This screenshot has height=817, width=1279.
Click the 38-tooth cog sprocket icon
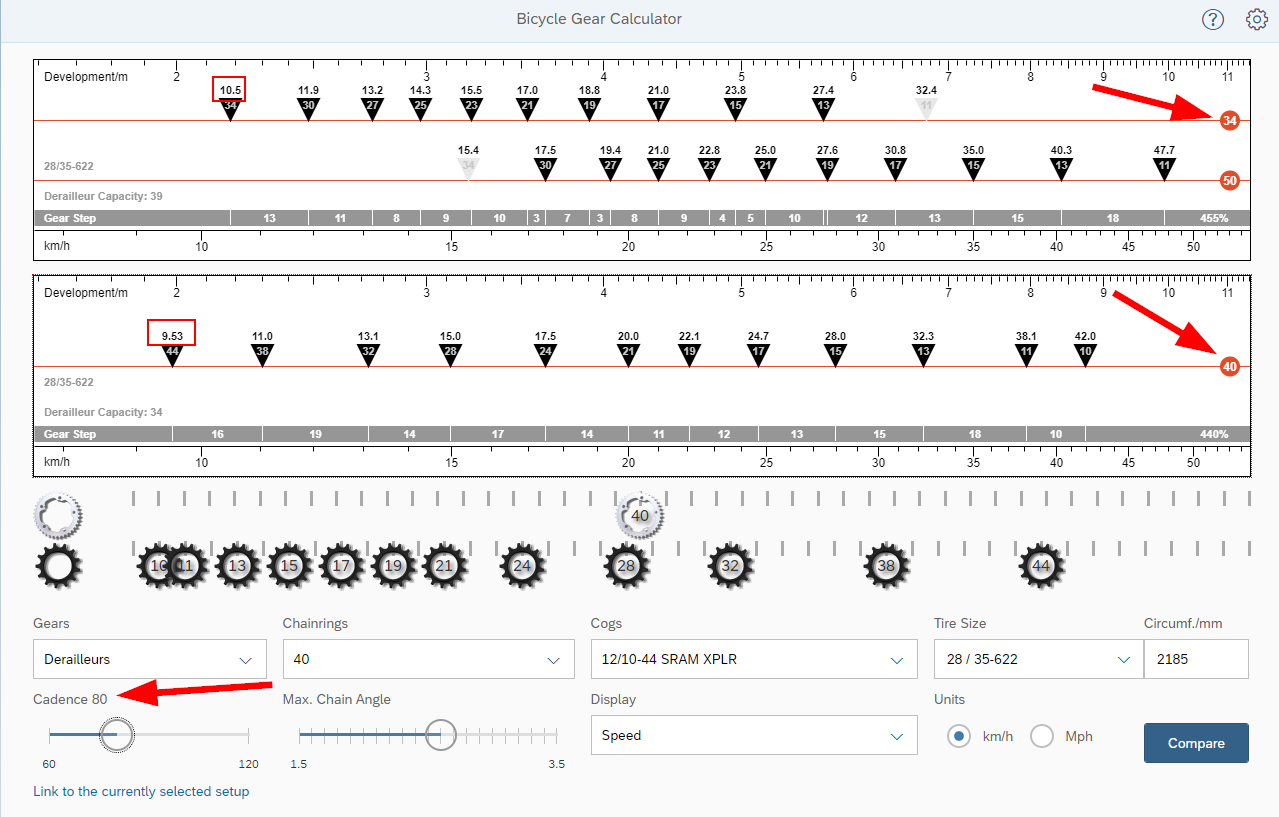coord(886,566)
